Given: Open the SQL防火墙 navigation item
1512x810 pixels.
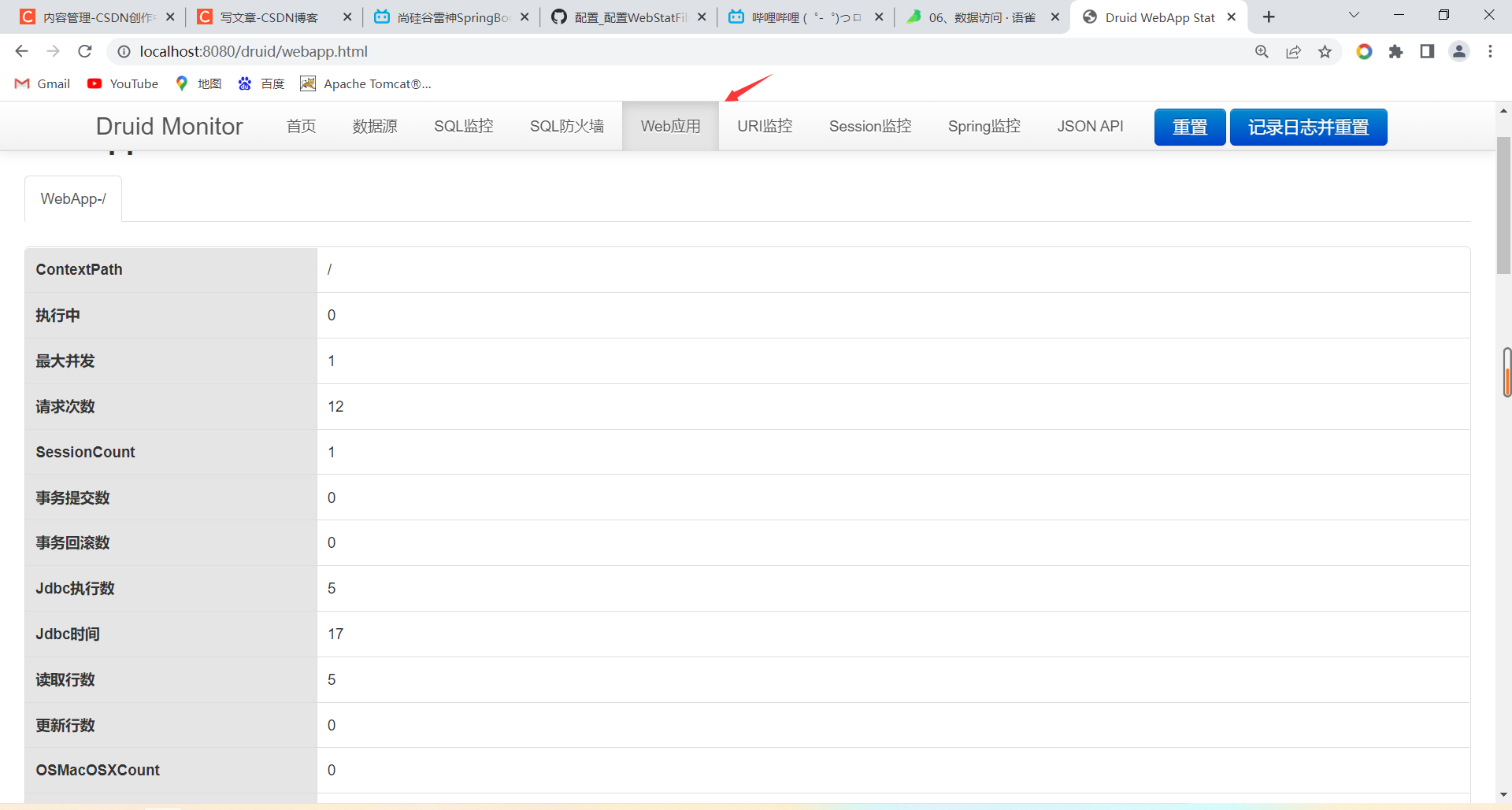Looking at the screenshot, I should 567,126.
